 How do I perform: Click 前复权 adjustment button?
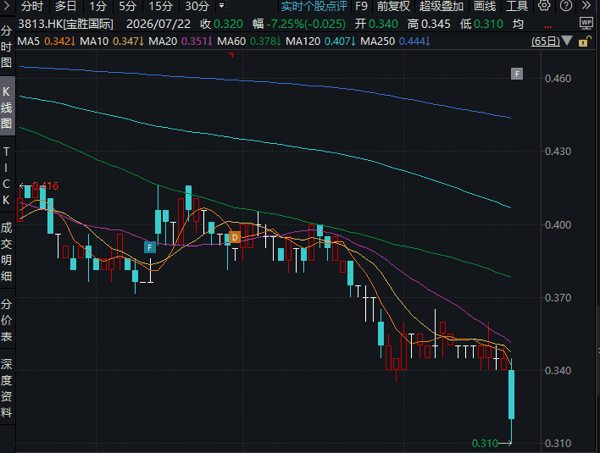pos(393,6)
